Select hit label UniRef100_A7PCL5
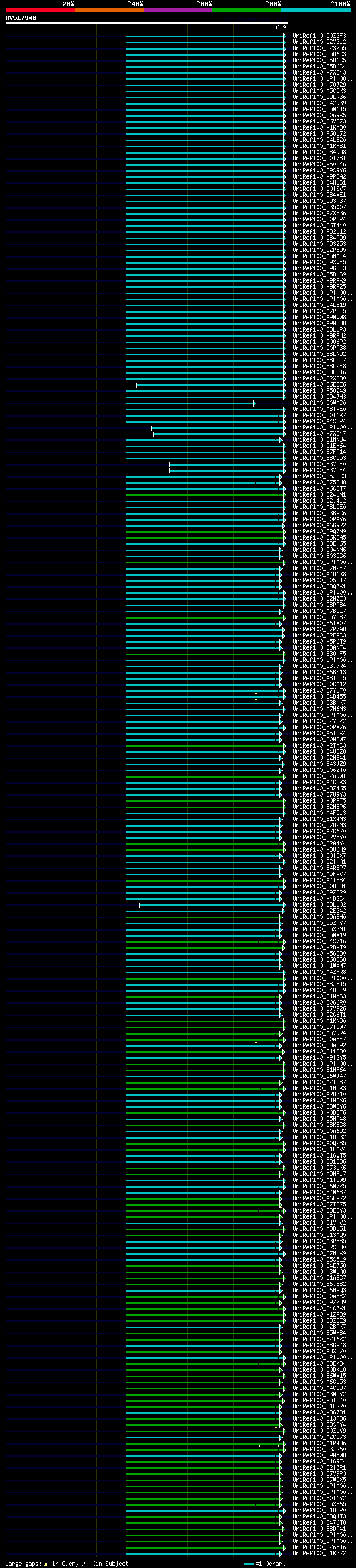 (x=319, y=311)
